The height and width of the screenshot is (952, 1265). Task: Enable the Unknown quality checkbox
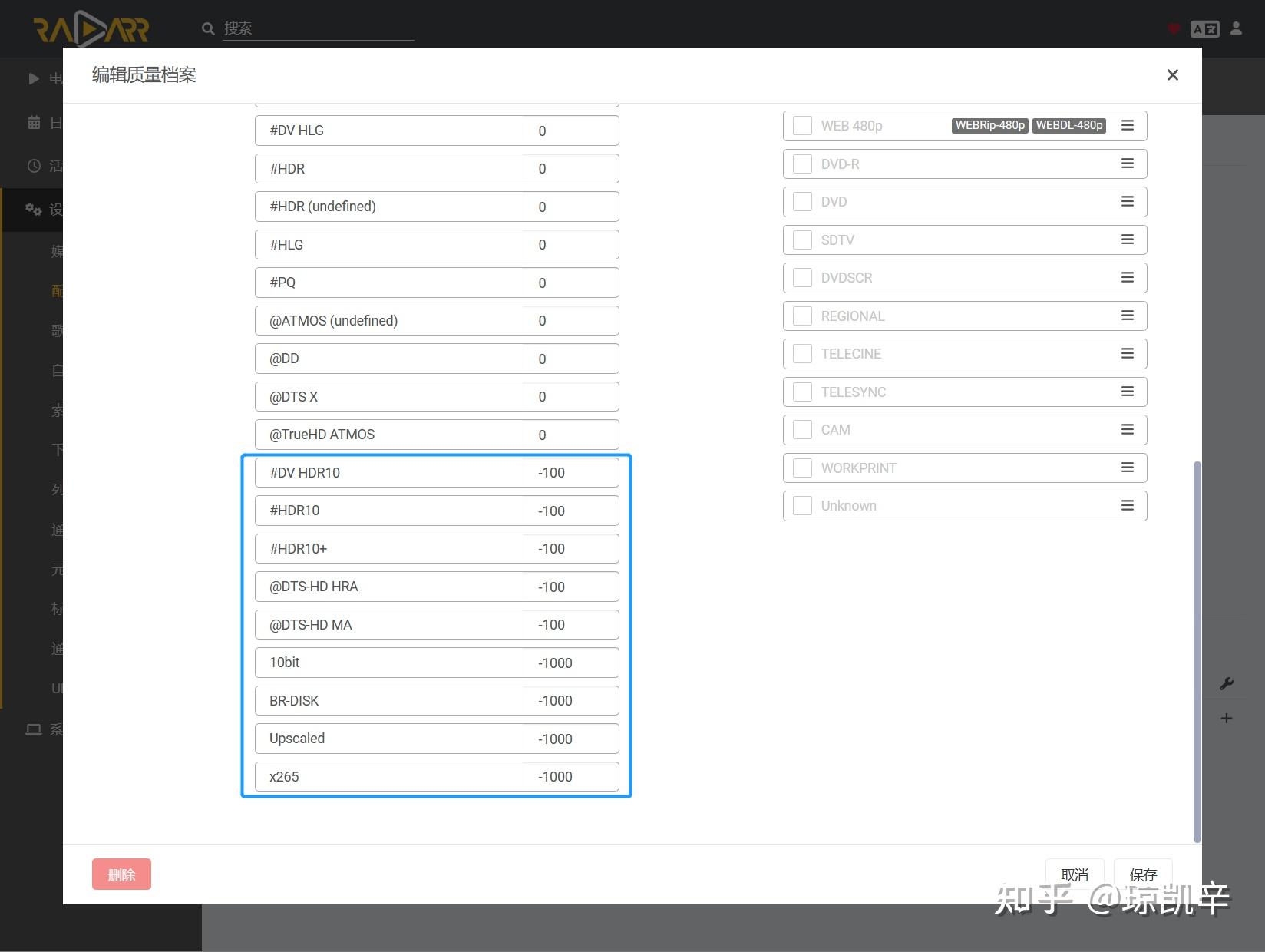coord(802,505)
